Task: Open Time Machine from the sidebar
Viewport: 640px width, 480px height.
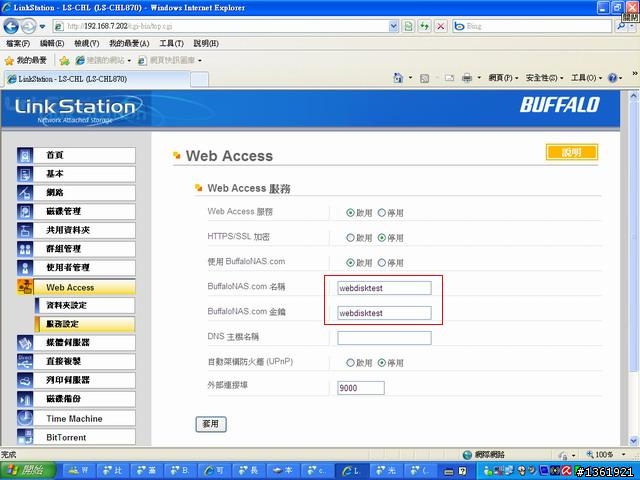Action: coord(76,418)
